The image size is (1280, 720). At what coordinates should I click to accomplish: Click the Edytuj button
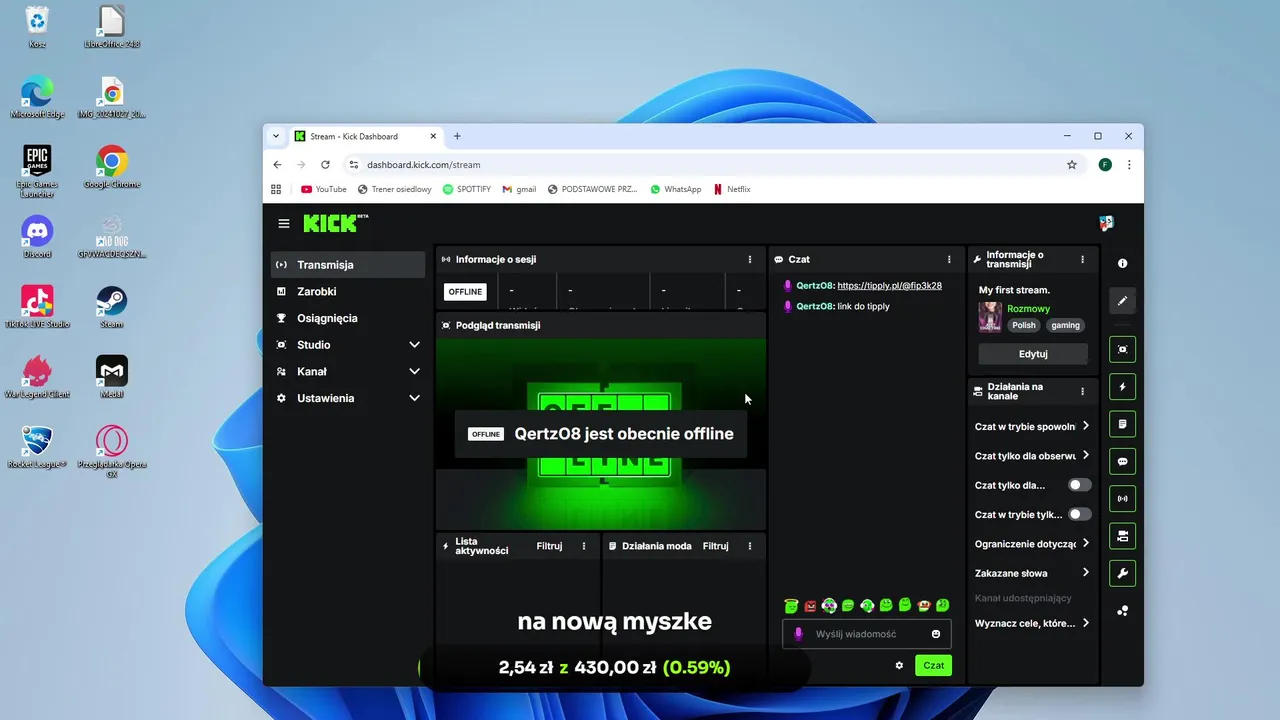click(x=1033, y=354)
